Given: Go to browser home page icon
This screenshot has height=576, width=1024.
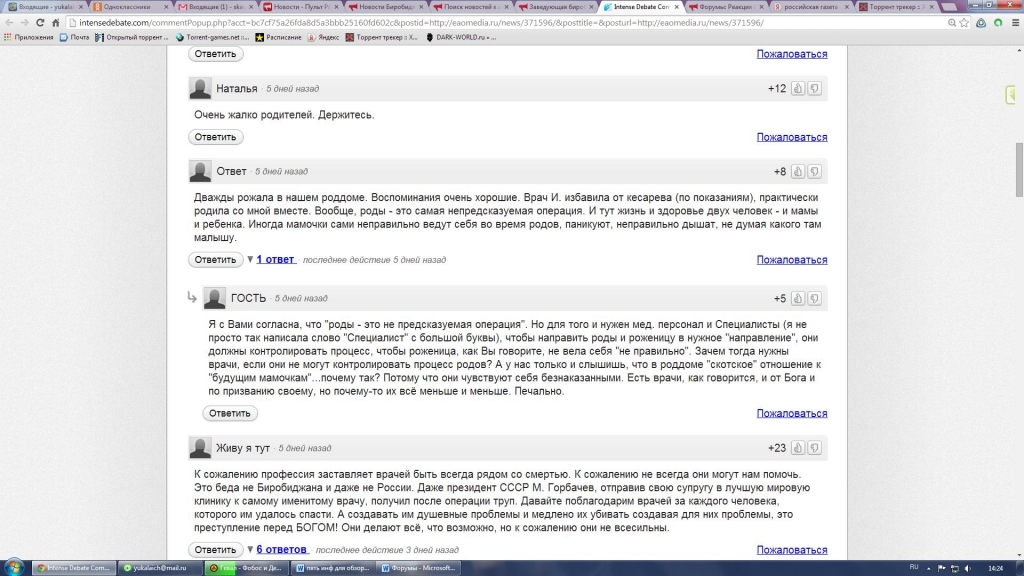Looking at the screenshot, I should click(56, 23).
